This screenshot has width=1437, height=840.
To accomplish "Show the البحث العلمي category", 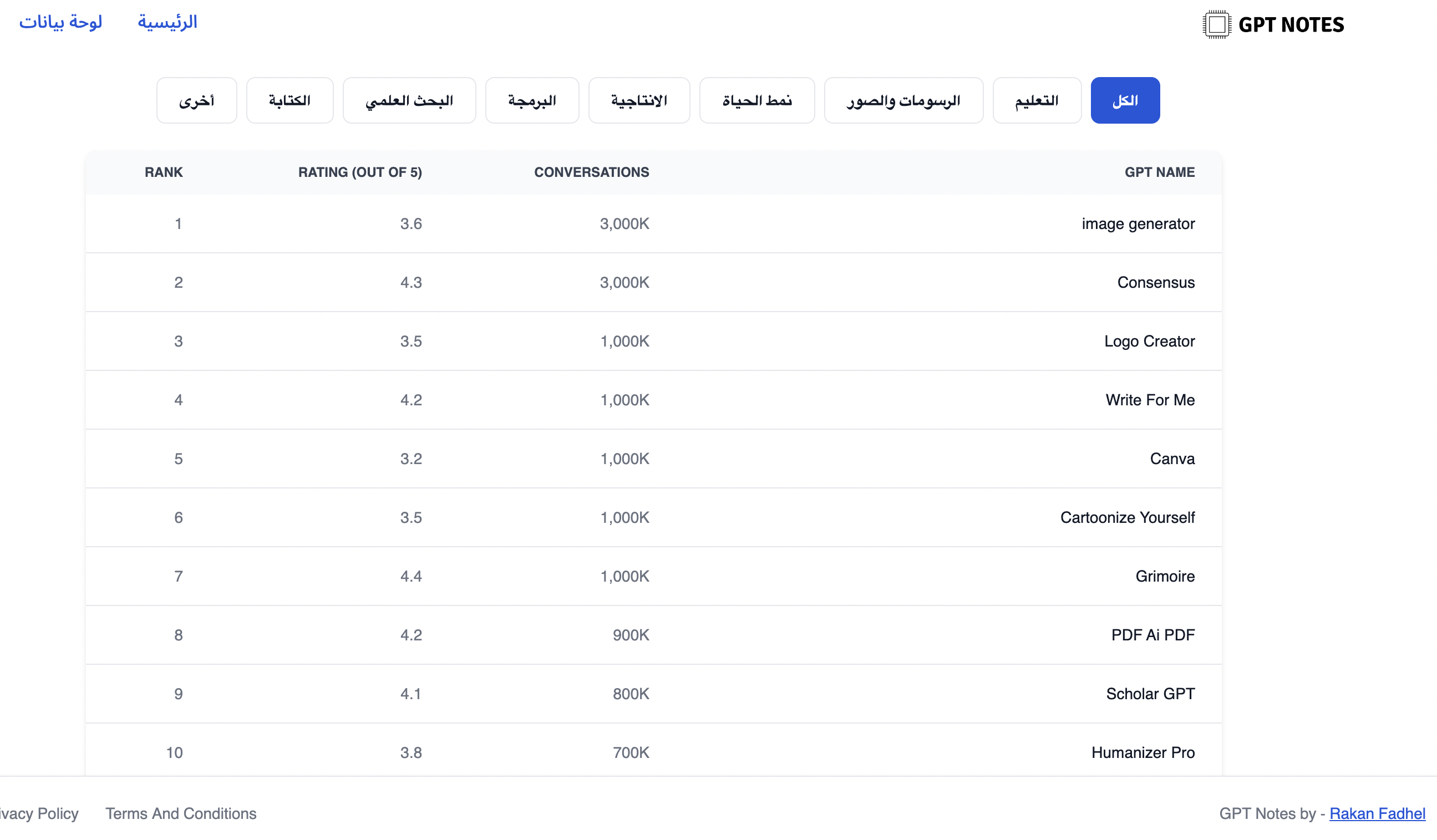I will coord(409,100).
